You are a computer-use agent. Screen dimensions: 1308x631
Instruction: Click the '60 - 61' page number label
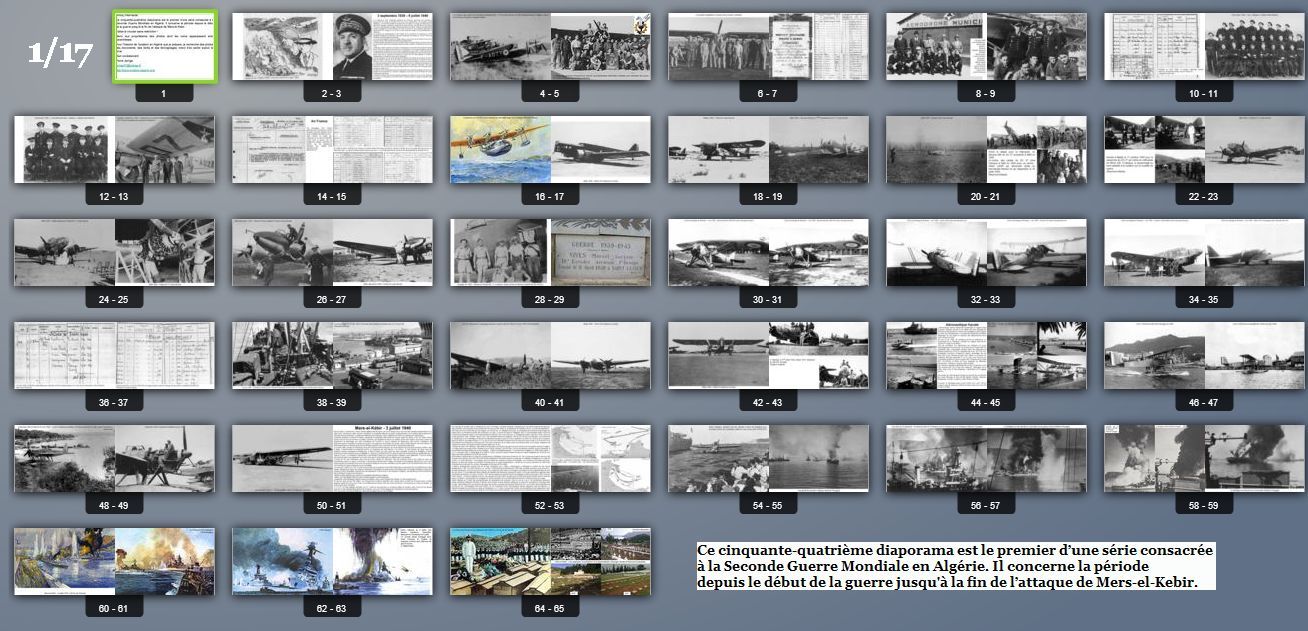click(x=114, y=608)
